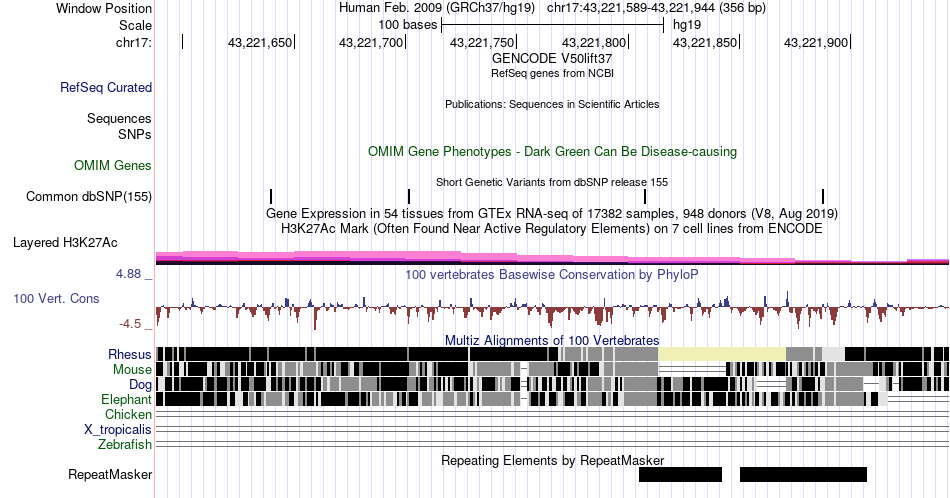Click Multiz Alignments of 100 Vertebrates title
This screenshot has height=498, width=950.
click(x=552, y=340)
